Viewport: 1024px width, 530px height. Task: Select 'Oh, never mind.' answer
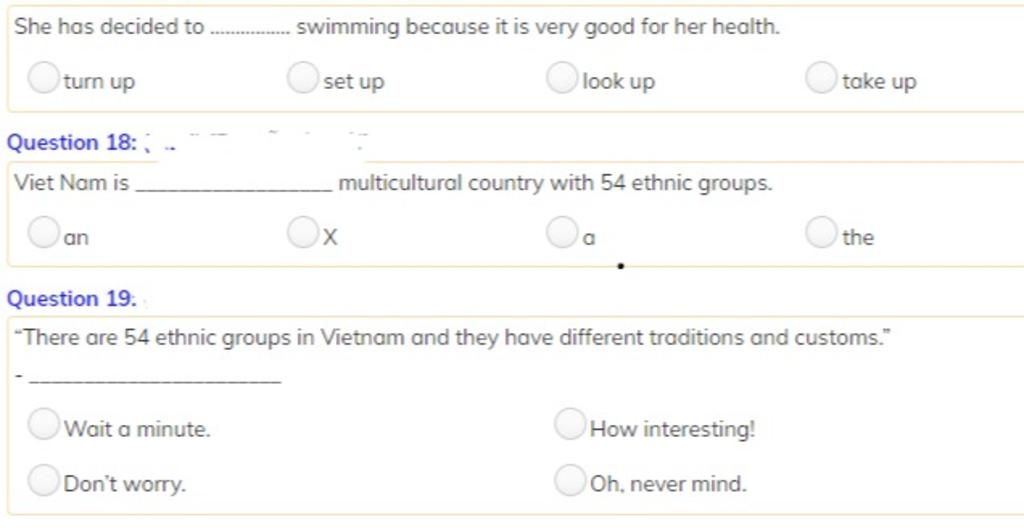tap(569, 480)
